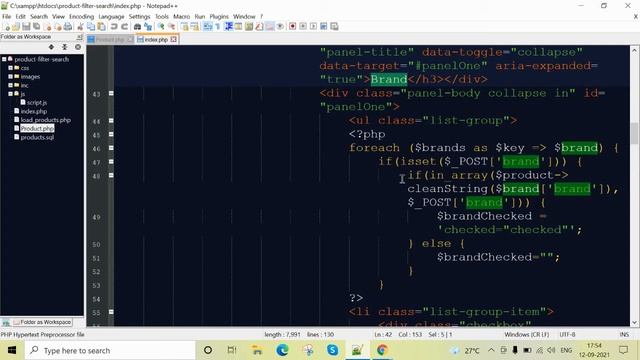Toggle Folder as Workspace toolbar button

point(270,27)
